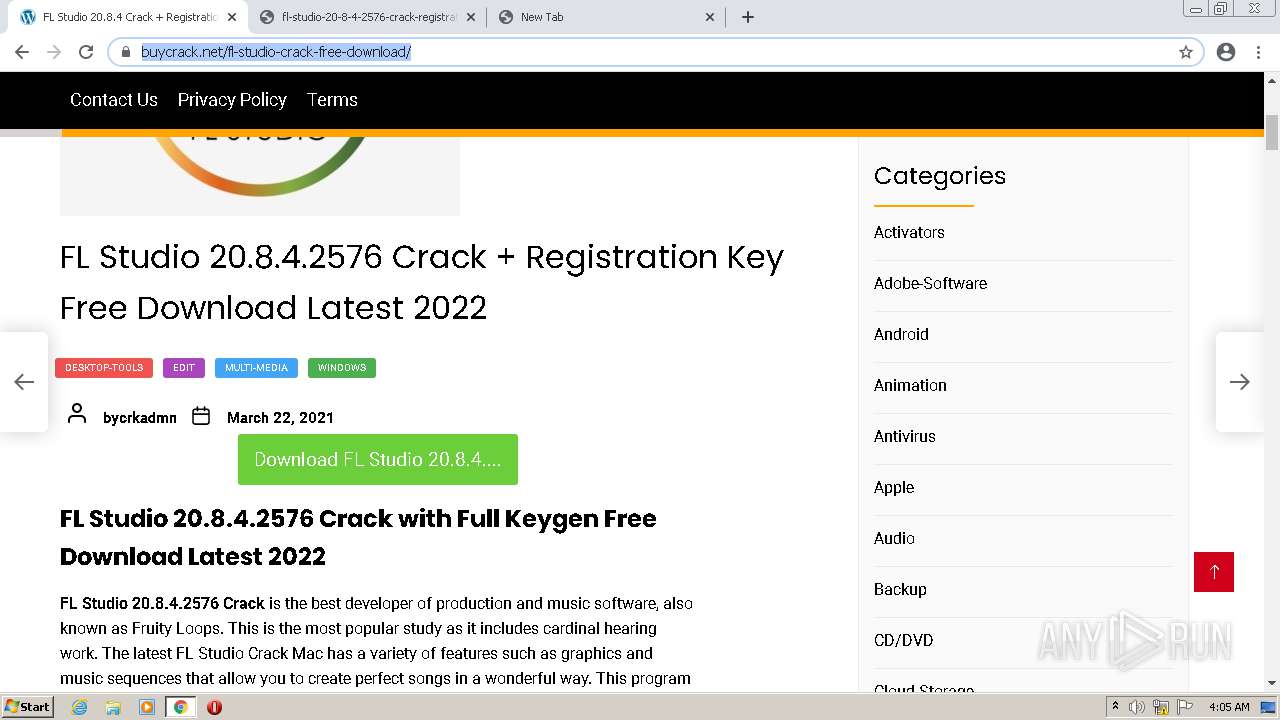Open Contact Us menu item
Viewport: 1280px width, 720px height.
[114, 100]
